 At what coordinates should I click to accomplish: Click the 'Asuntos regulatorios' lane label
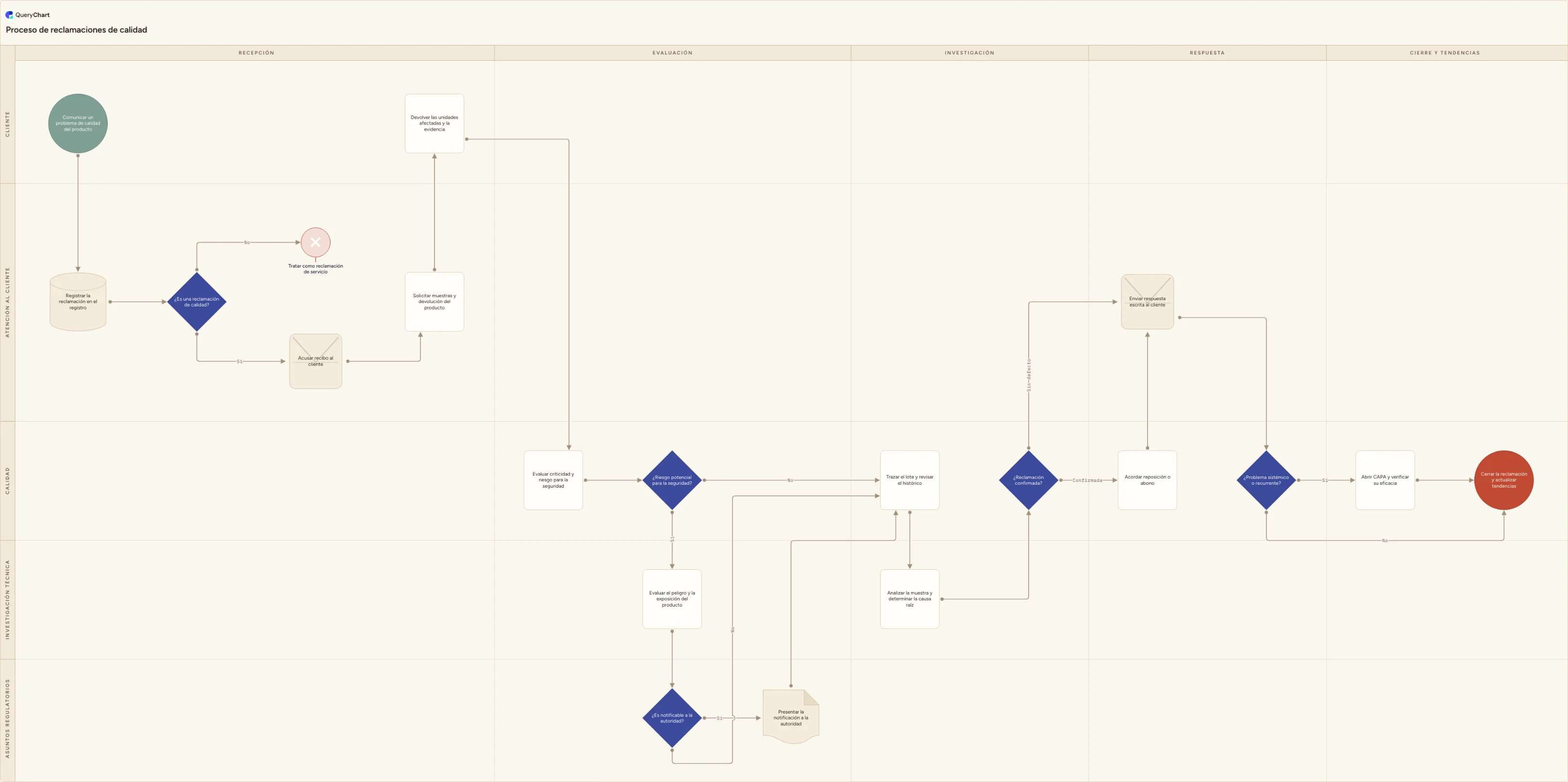tap(7, 719)
